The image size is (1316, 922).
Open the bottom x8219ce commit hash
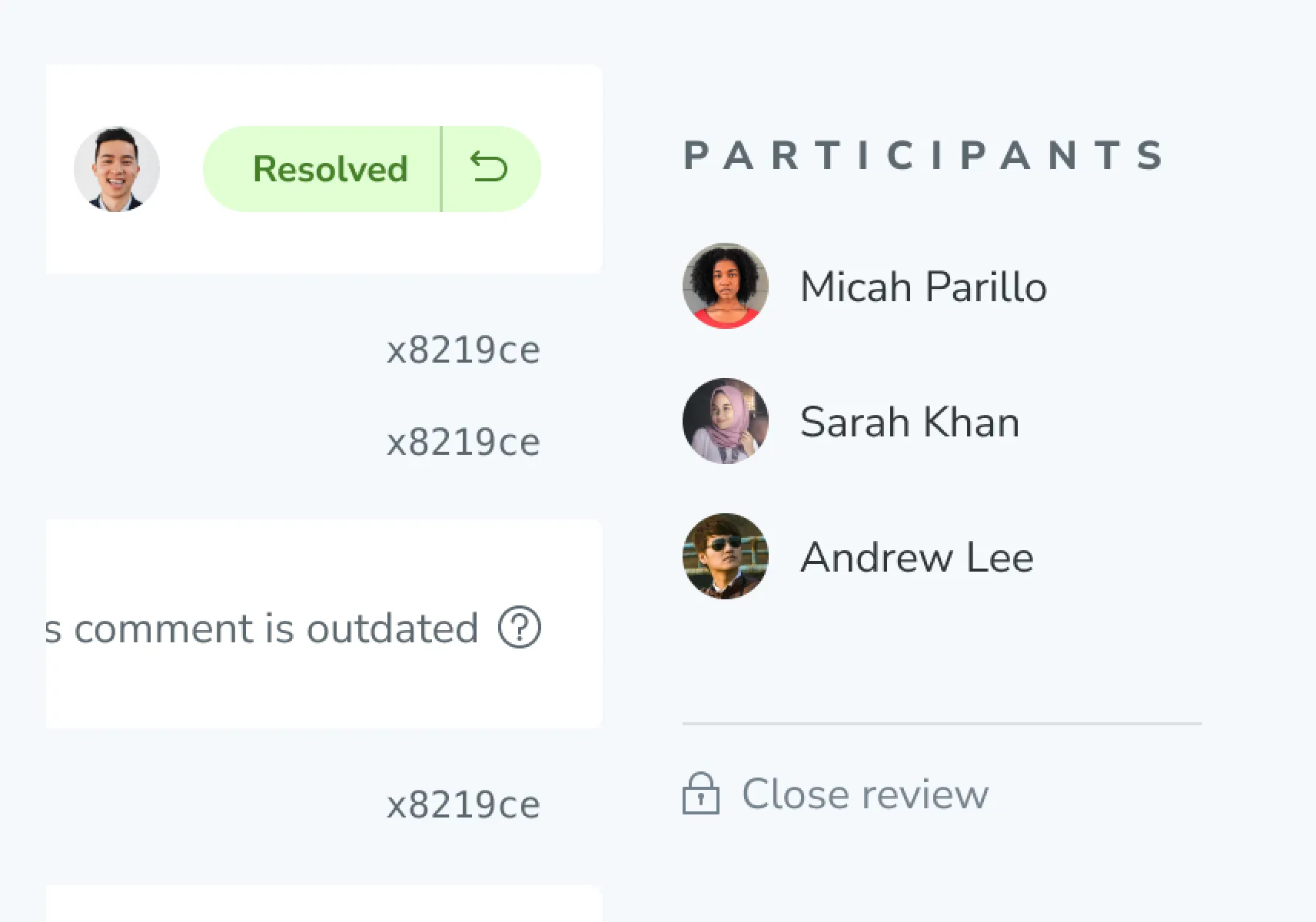pyautogui.click(x=463, y=804)
